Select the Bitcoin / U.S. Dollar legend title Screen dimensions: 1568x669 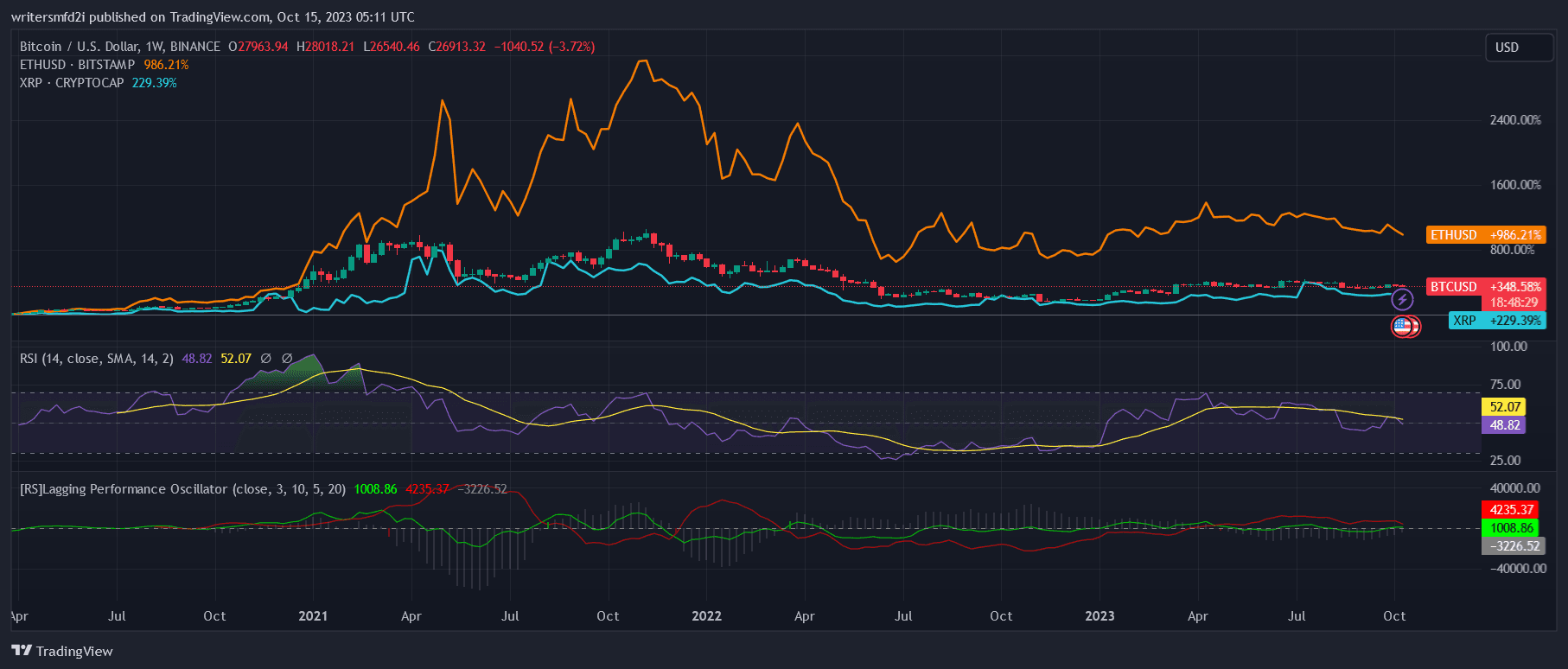point(119,47)
